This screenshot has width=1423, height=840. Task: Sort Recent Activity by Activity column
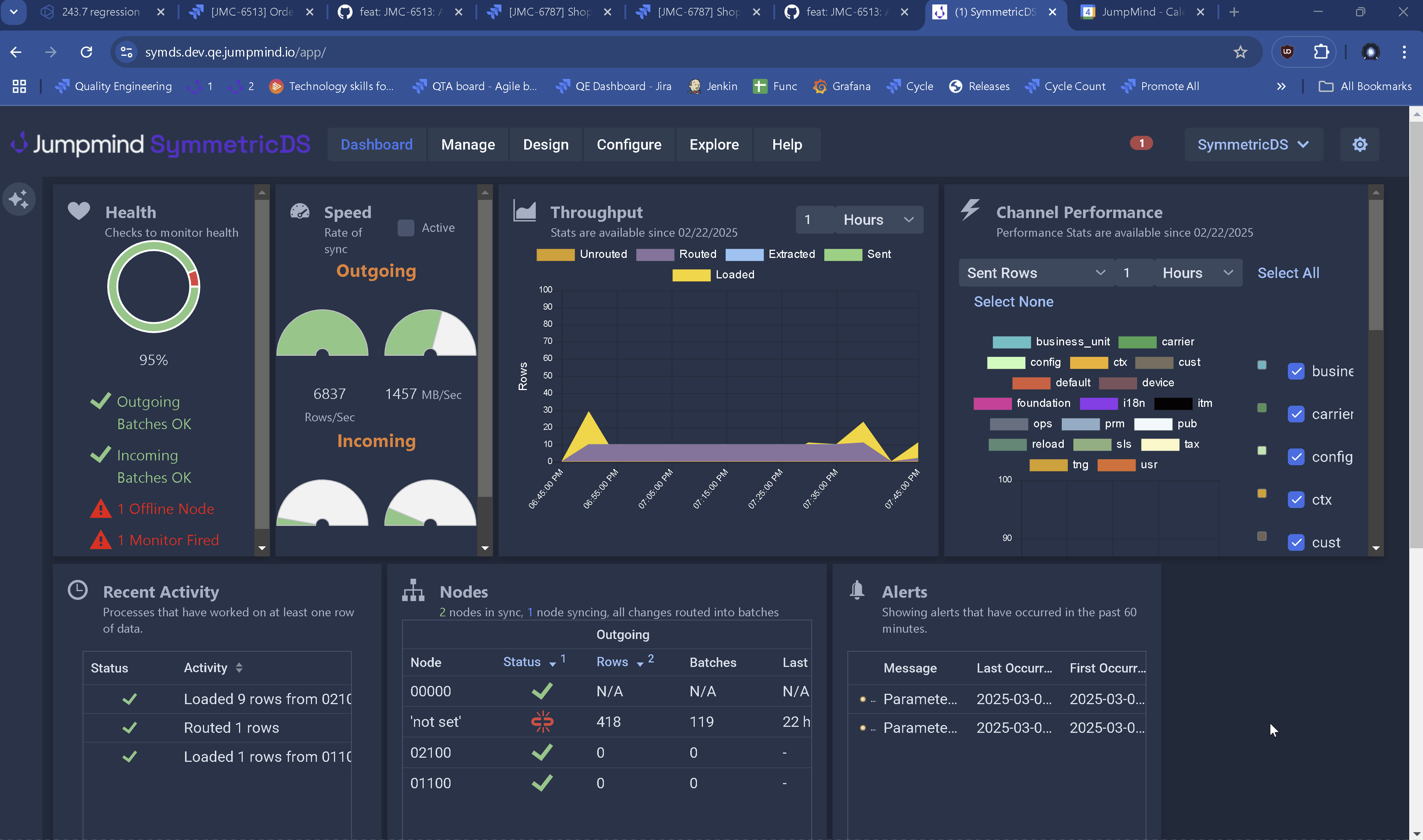(213, 668)
